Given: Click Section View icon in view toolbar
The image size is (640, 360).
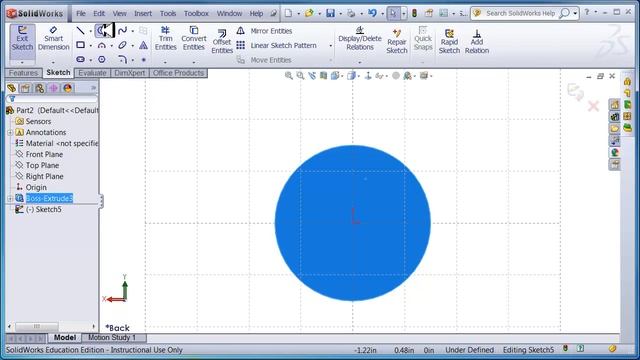Looking at the screenshot, I should click(x=324, y=76).
